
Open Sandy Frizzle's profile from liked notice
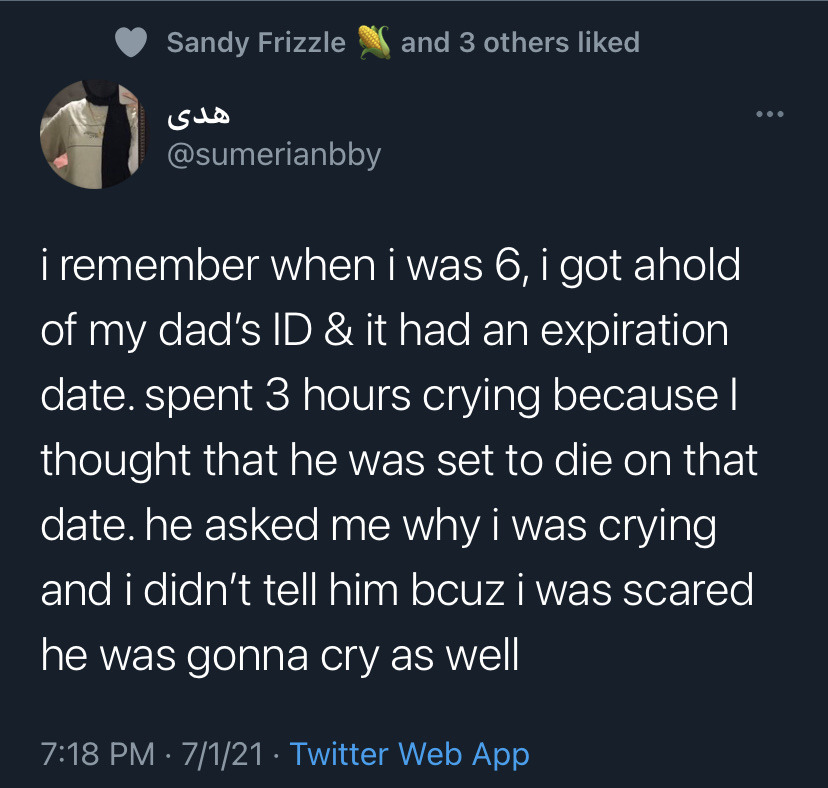click(x=256, y=42)
